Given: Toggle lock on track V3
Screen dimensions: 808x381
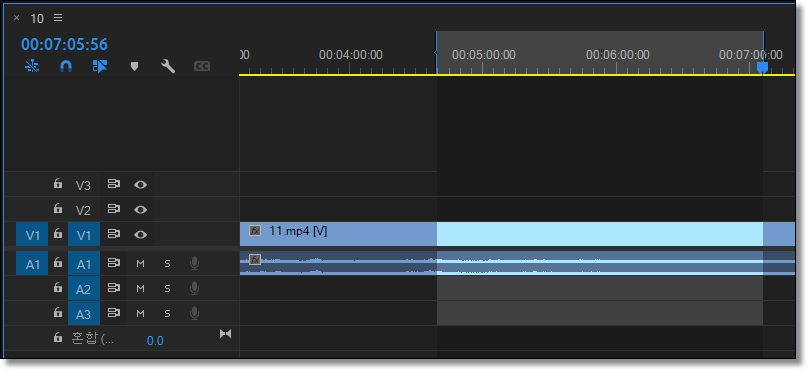Looking at the screenshot, I should (58, 184).
